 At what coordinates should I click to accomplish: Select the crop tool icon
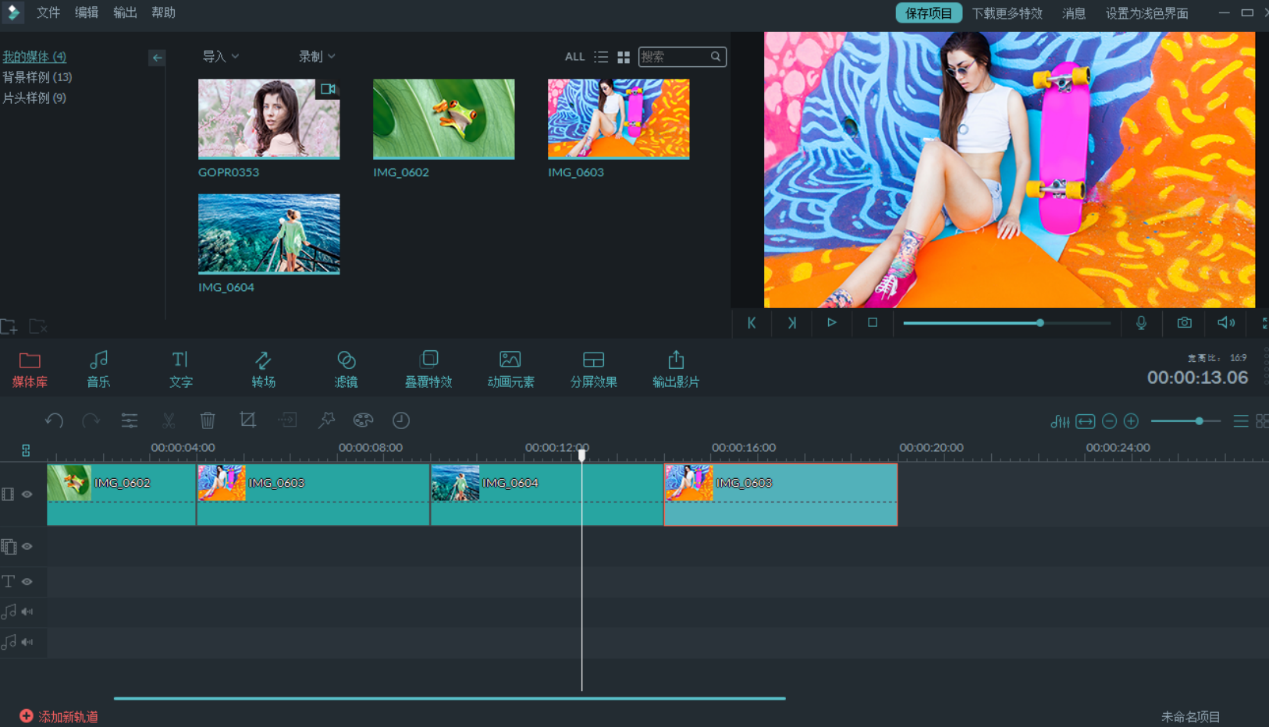click(x=248, y=421)
